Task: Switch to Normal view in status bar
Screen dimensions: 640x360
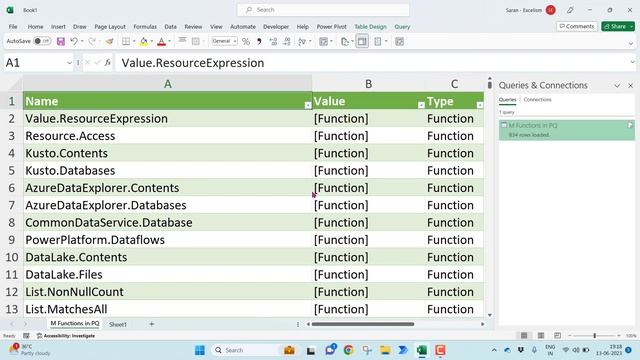Action: coord(524,336)
